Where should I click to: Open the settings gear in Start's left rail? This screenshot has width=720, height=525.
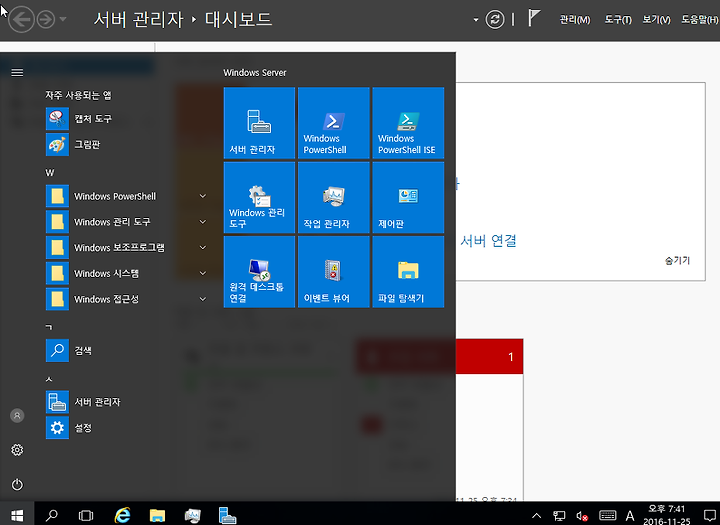click(x=17, y=450)
